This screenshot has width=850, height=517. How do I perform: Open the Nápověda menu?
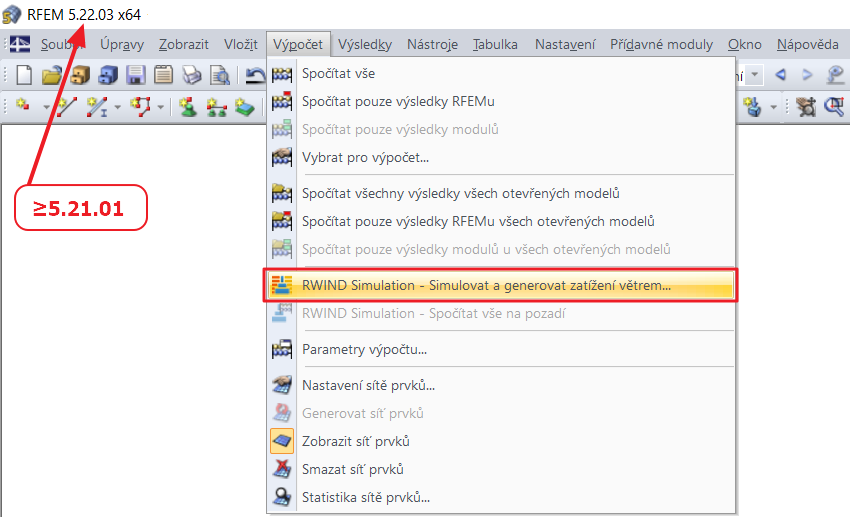[807, 44]
